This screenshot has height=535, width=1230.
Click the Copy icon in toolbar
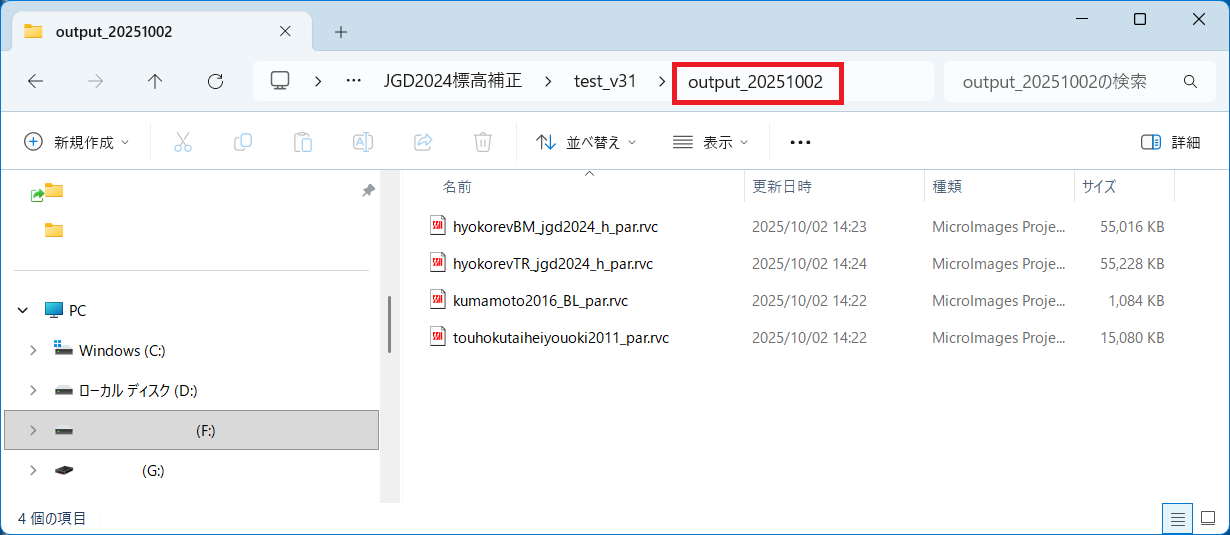pos(243,142)
